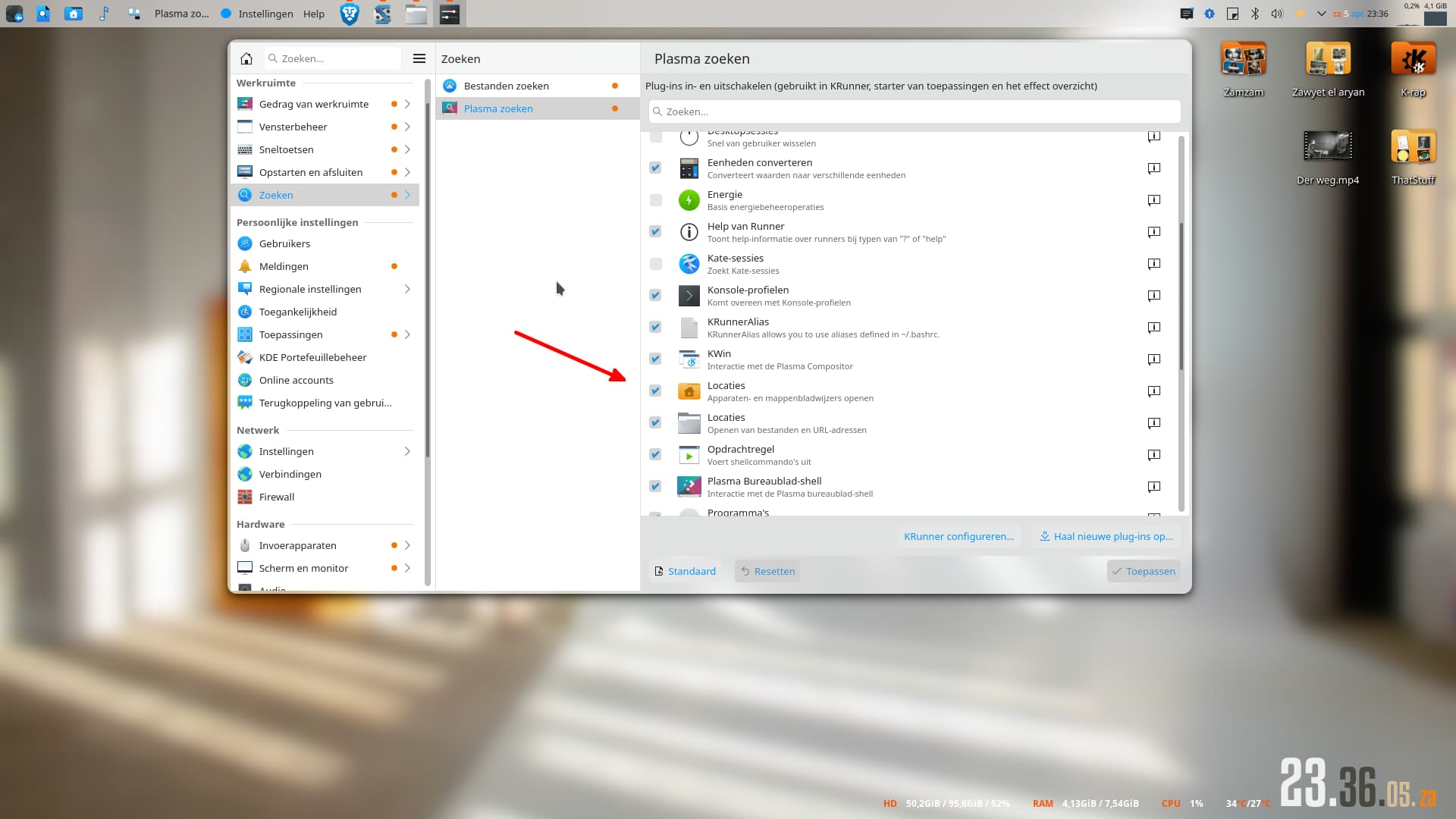Show hidden tray icons arrow
The height and width of the screenshot is (819, 1456).
[x=1322, y=14]
